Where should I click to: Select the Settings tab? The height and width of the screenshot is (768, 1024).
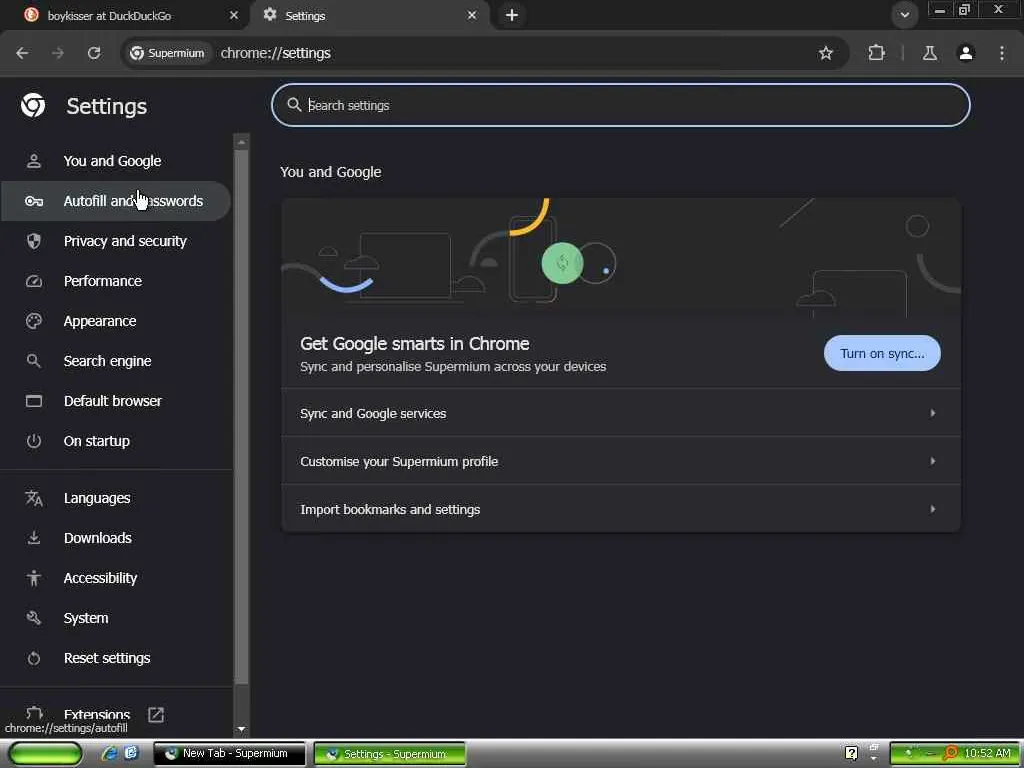pos(372,15)
